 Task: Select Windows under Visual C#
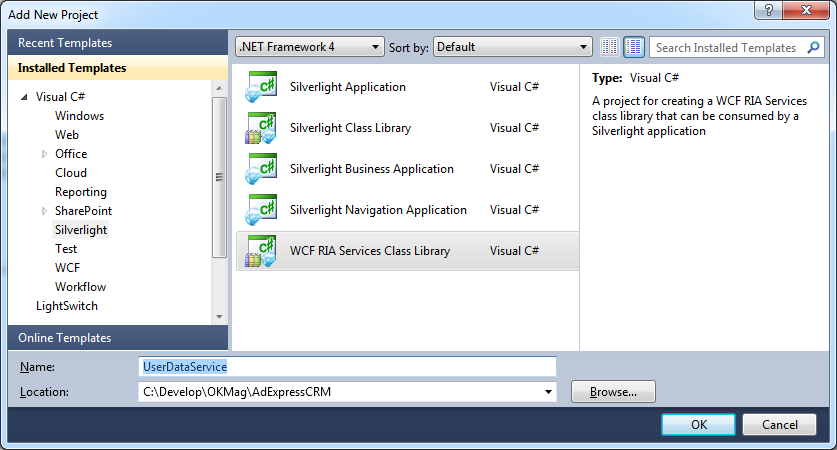tap(80, 116)
